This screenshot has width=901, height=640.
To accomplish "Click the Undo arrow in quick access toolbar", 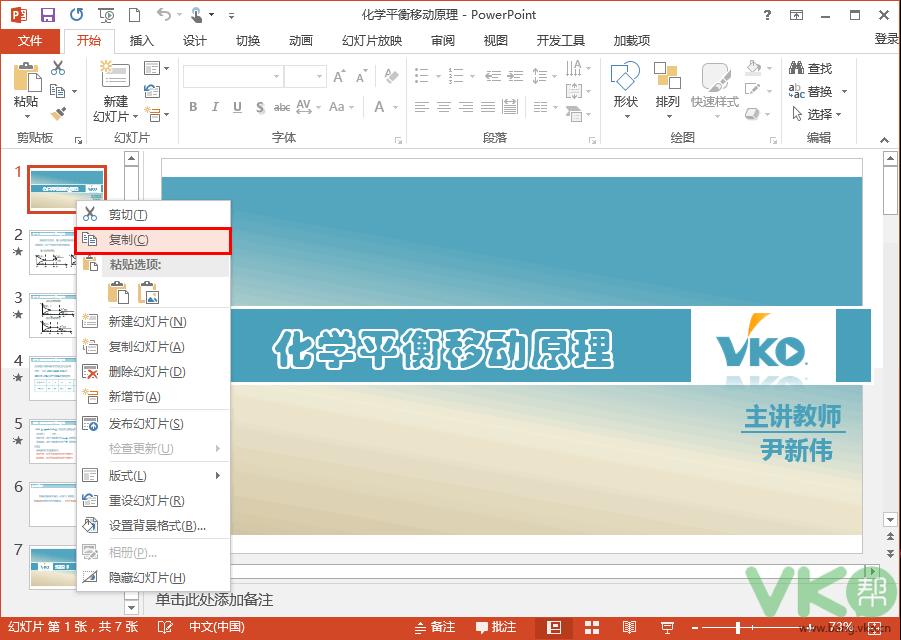I will 164,14.
